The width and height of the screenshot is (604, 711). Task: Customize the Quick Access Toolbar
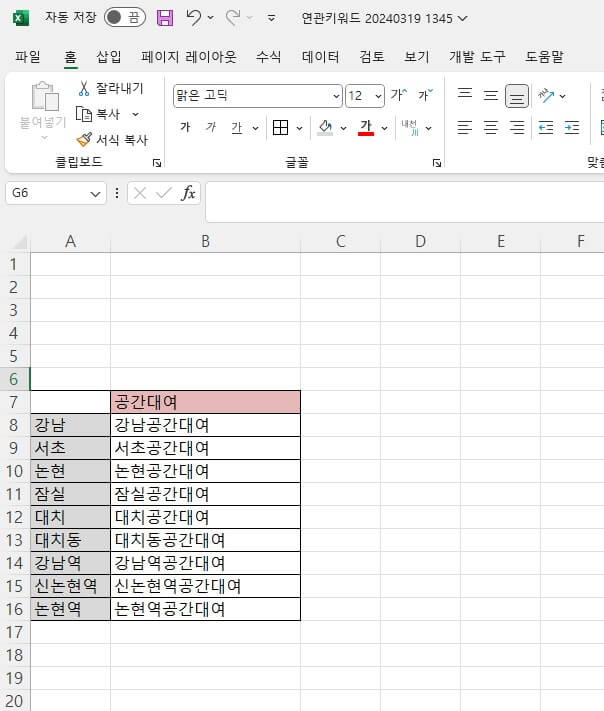272,18
